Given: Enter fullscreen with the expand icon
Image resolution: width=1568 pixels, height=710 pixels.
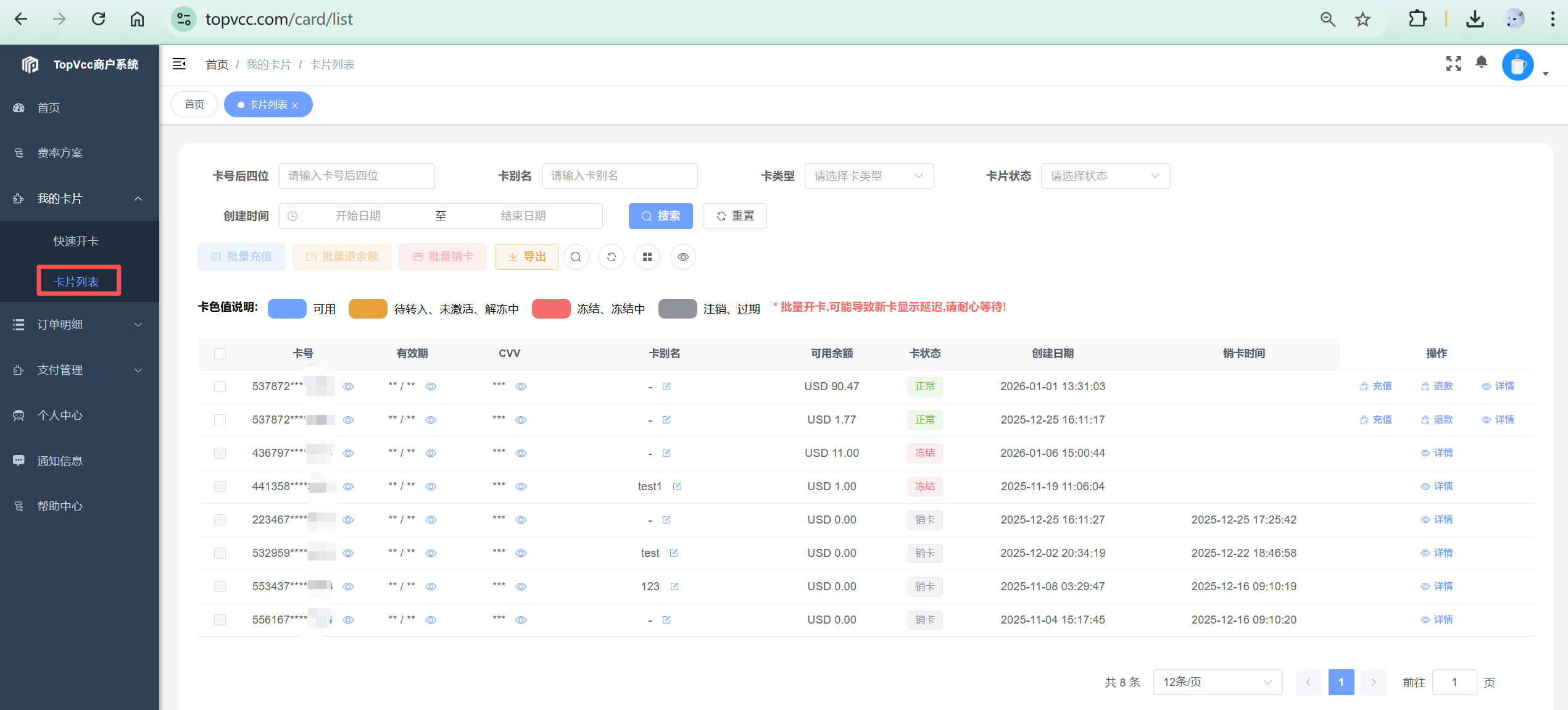Looking at the screenshot, I should [1453, 64].
